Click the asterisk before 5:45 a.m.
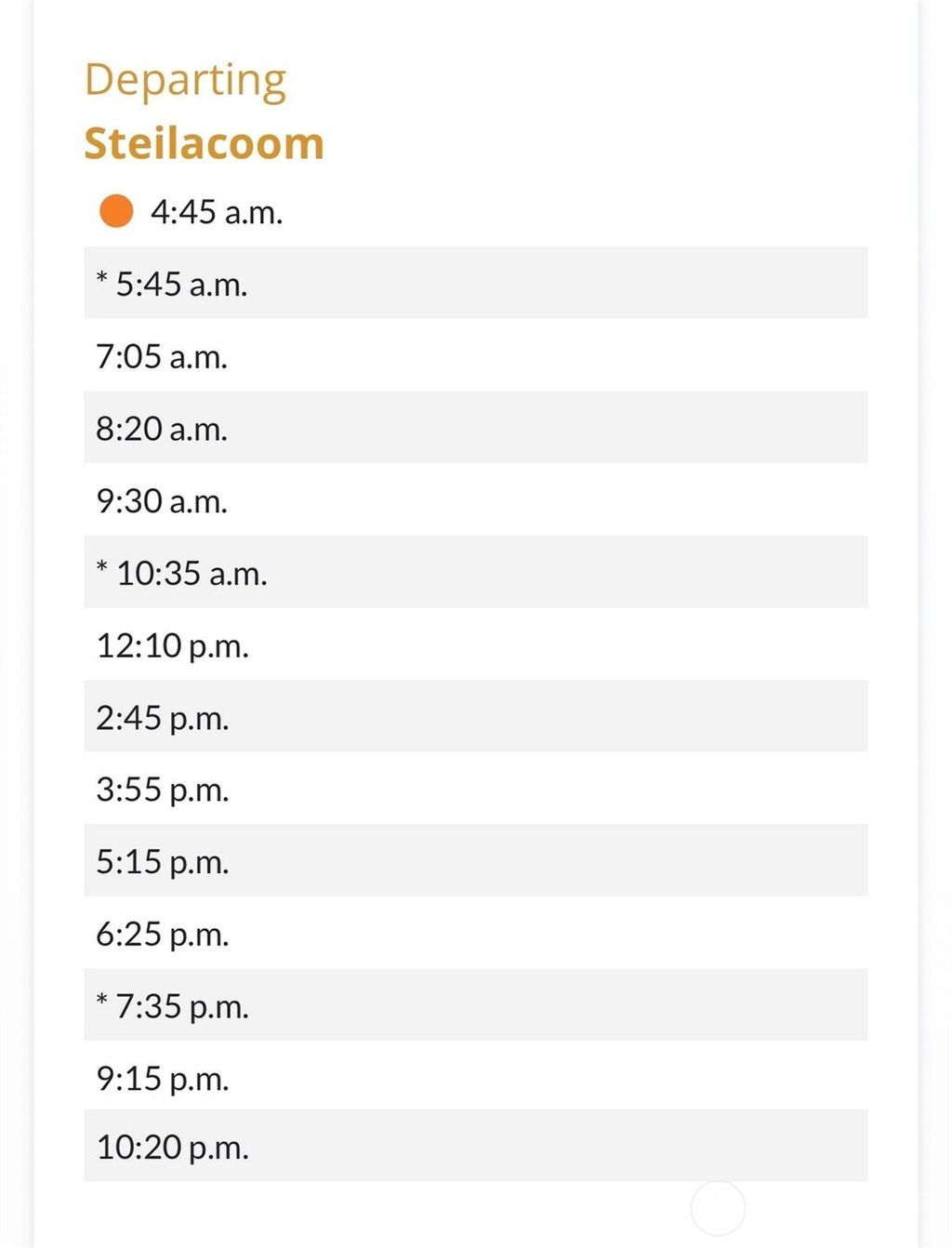The image size is (952, 1248). point(101,278)
